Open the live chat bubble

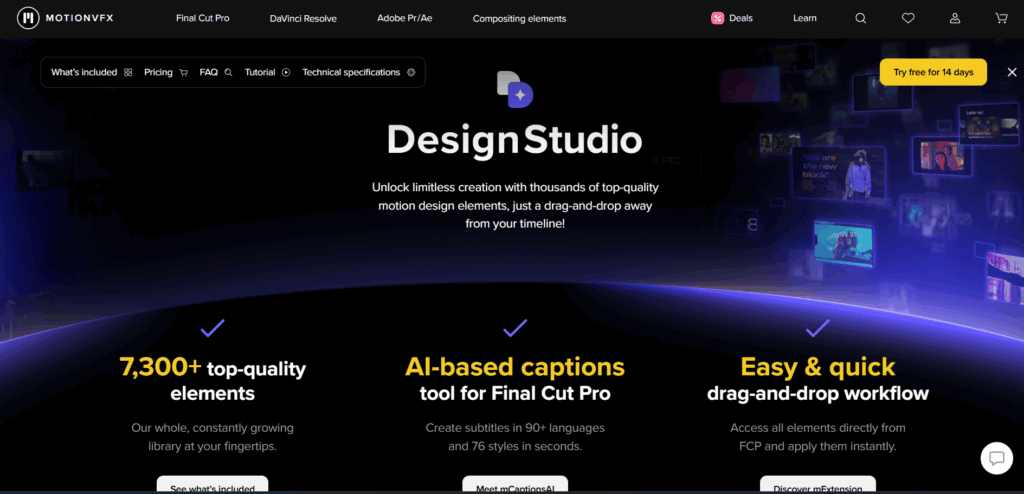point(996,459)
